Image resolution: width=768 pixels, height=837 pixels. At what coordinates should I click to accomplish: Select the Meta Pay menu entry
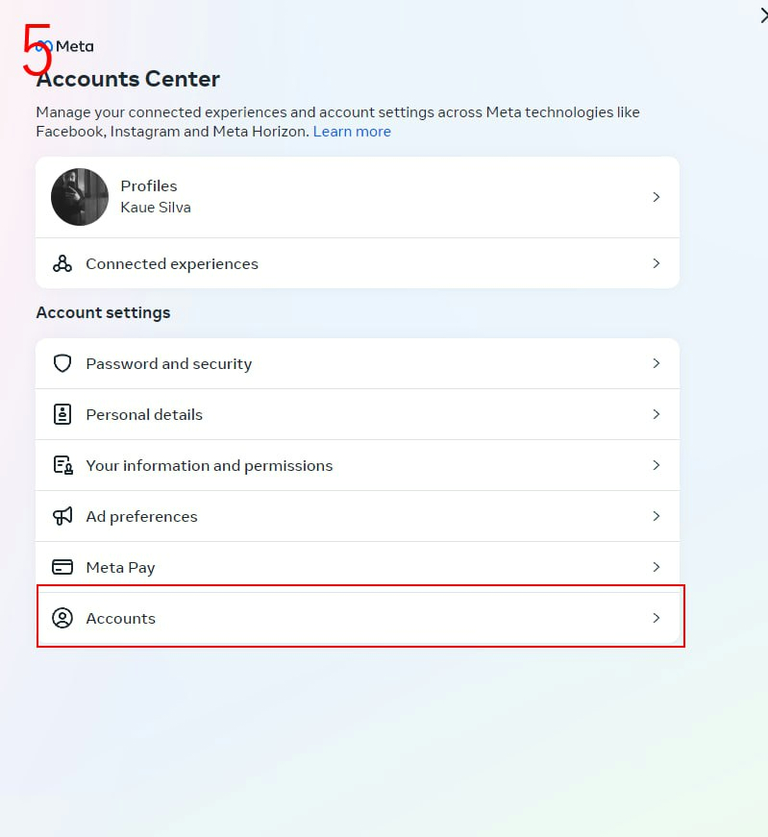coord(120,568)
